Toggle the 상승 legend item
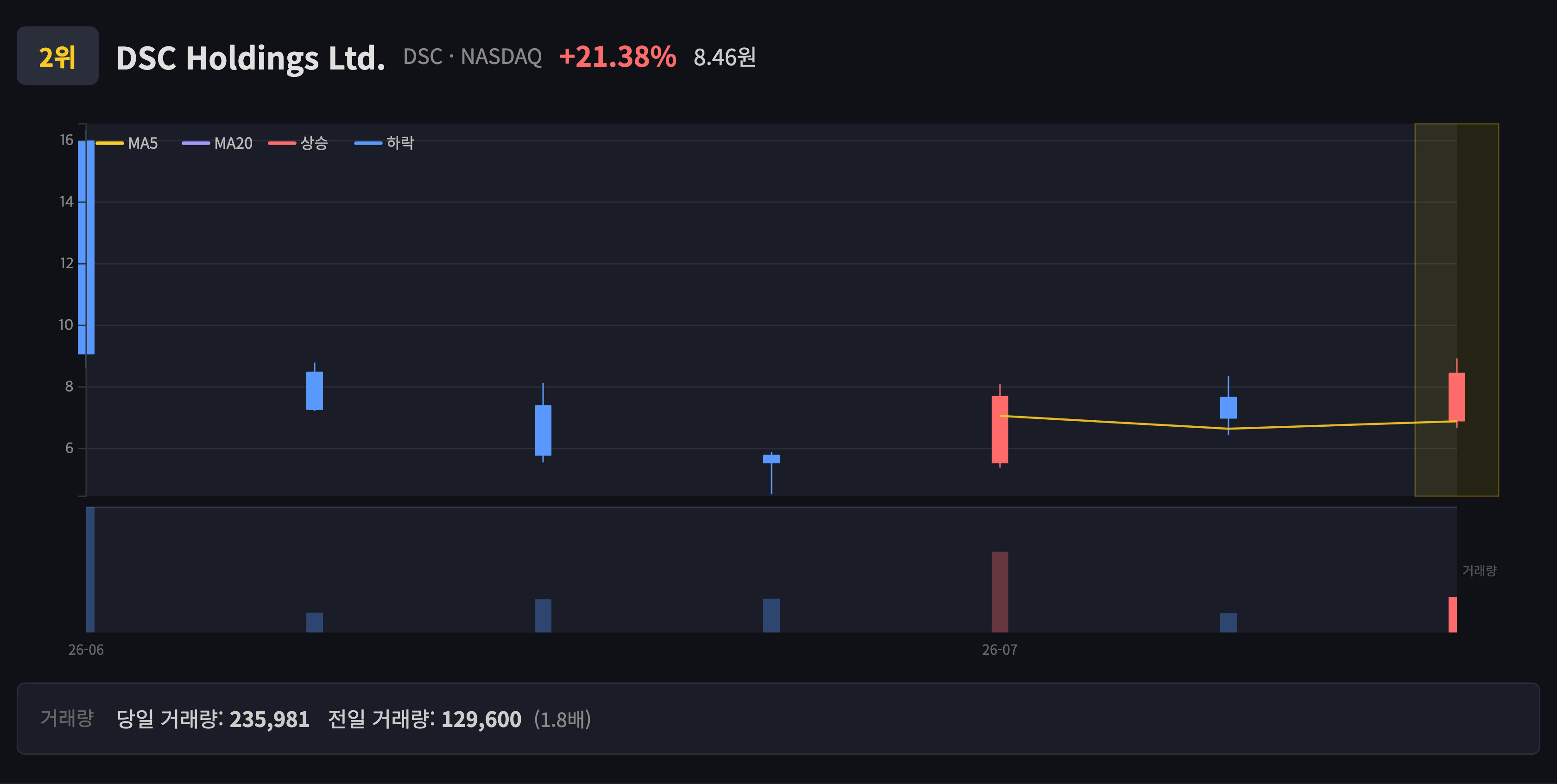 (x=298, y=143)
